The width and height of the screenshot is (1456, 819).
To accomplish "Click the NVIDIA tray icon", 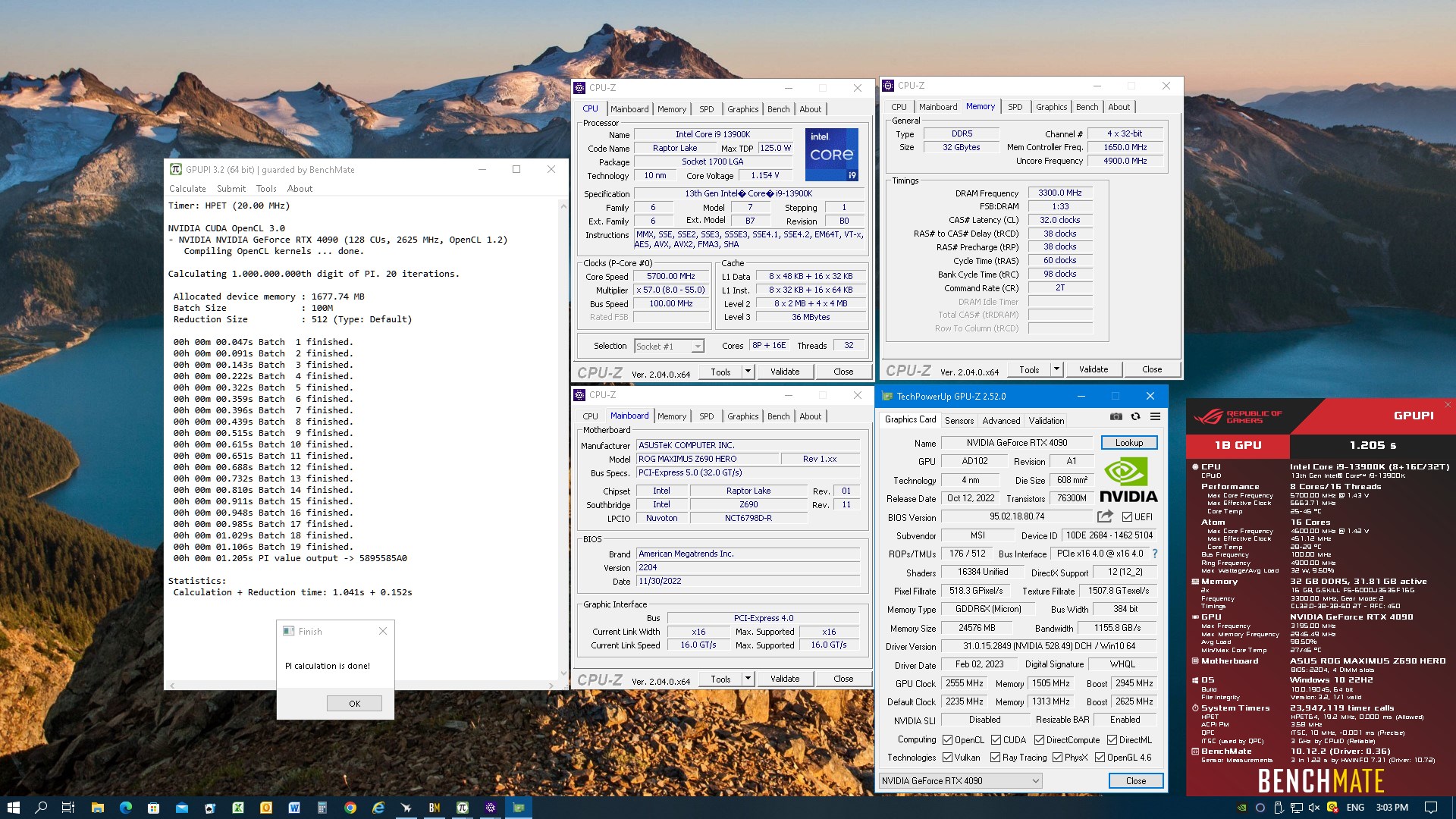I will pos(1241,808).
